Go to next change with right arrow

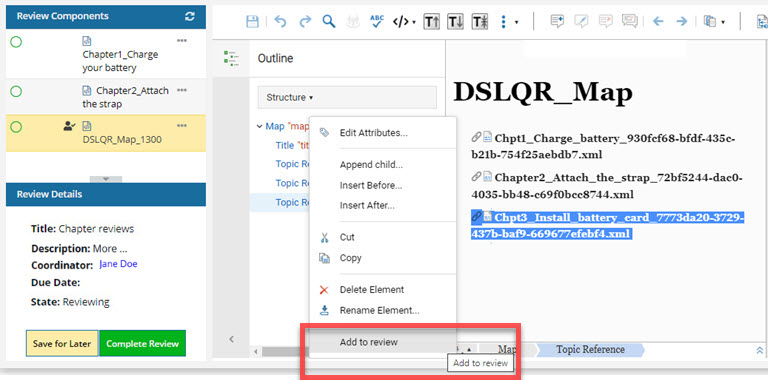click(x=681, y=22)
